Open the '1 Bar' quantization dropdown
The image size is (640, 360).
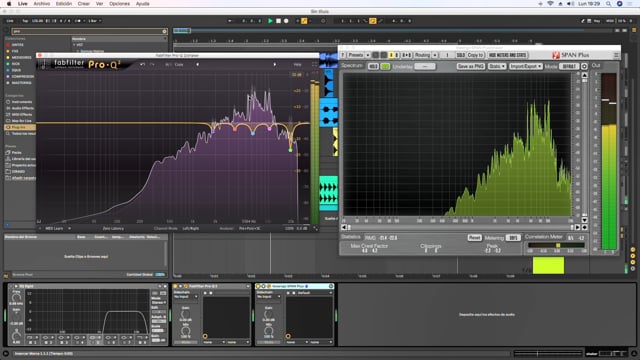tap(95, 21)
